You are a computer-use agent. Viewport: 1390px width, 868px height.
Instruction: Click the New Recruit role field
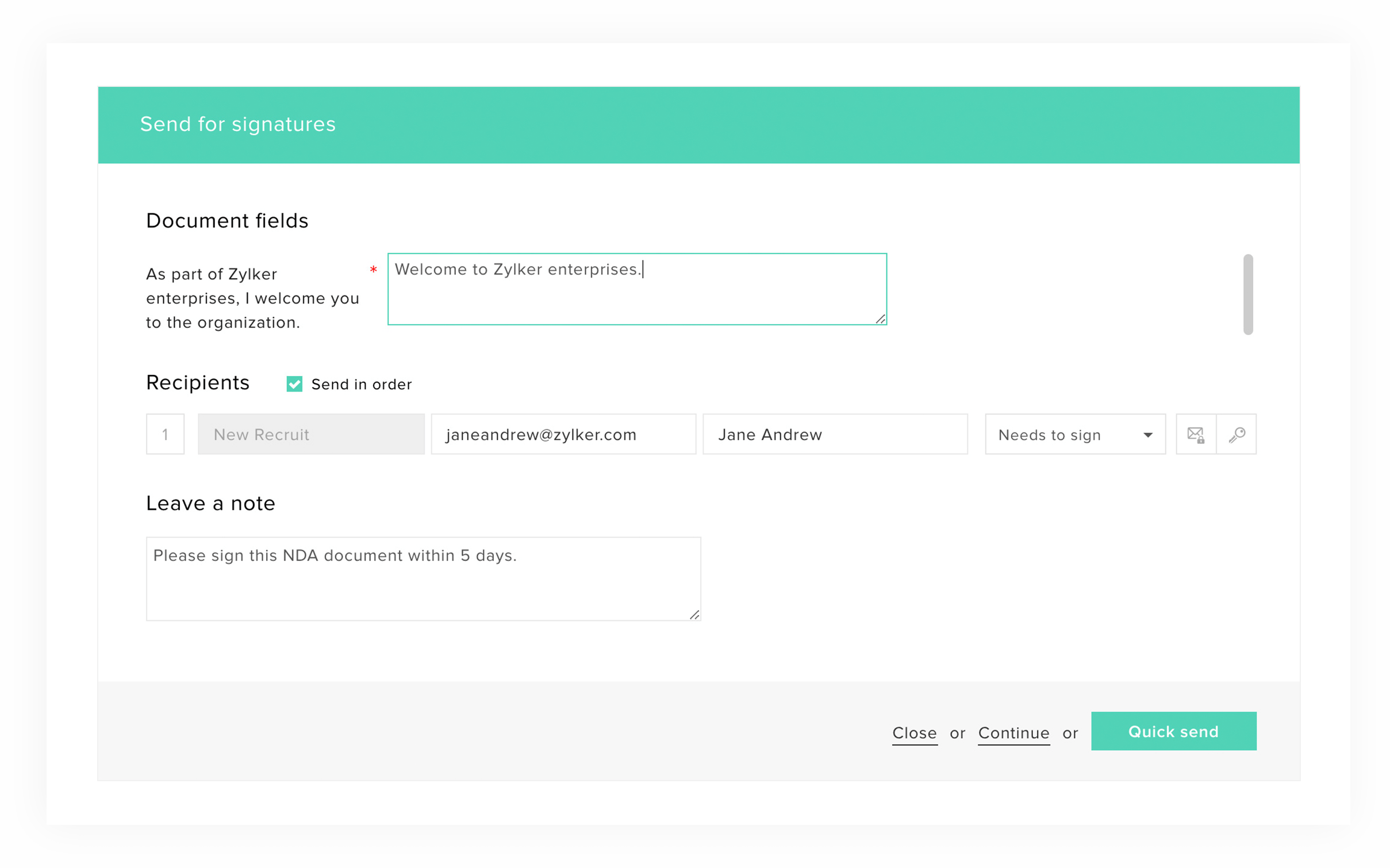(x=311, y=434)
